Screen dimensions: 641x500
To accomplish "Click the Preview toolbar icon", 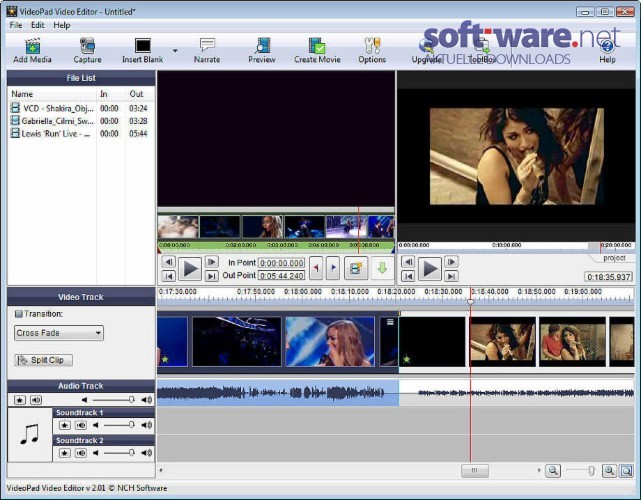I will coord(262,45).
